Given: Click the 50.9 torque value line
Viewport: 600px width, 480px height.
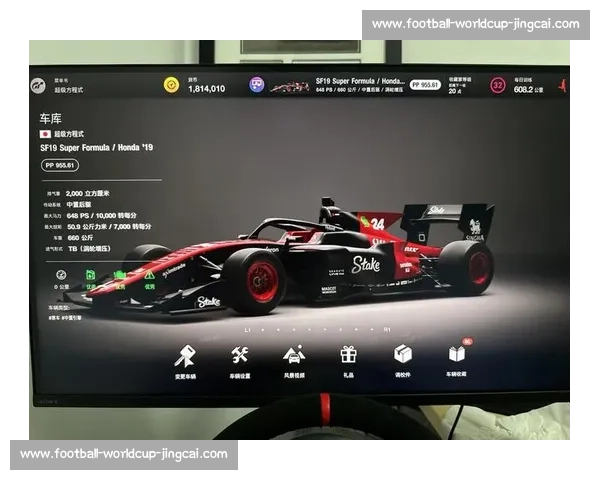Looking at the screenshot, I should point(109,227).
